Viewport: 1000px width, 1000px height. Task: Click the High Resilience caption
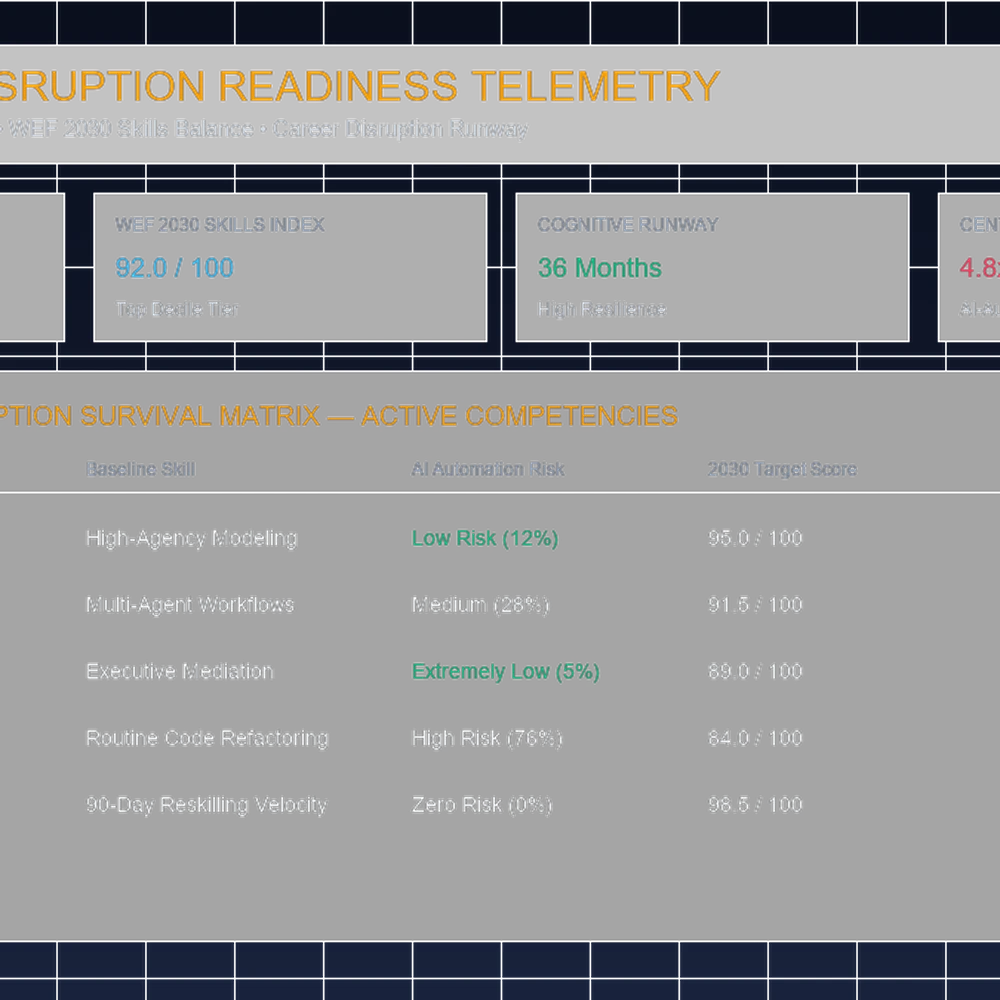click(x=601, y=309)
